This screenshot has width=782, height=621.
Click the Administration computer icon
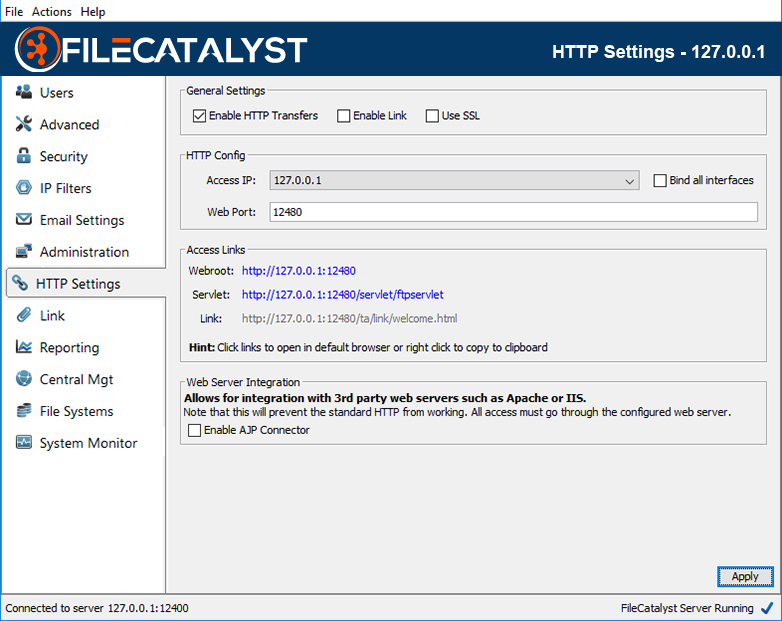(x=23, y=251)
